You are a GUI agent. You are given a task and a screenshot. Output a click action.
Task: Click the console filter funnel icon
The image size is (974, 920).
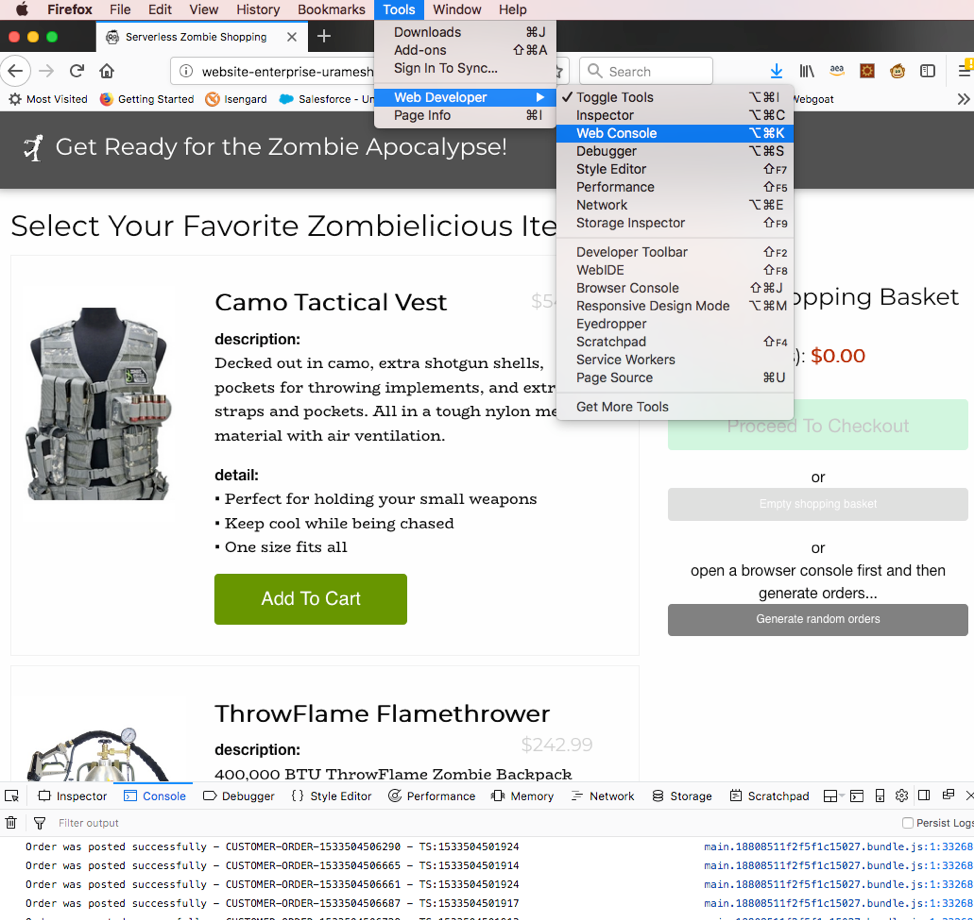[39, 822]
